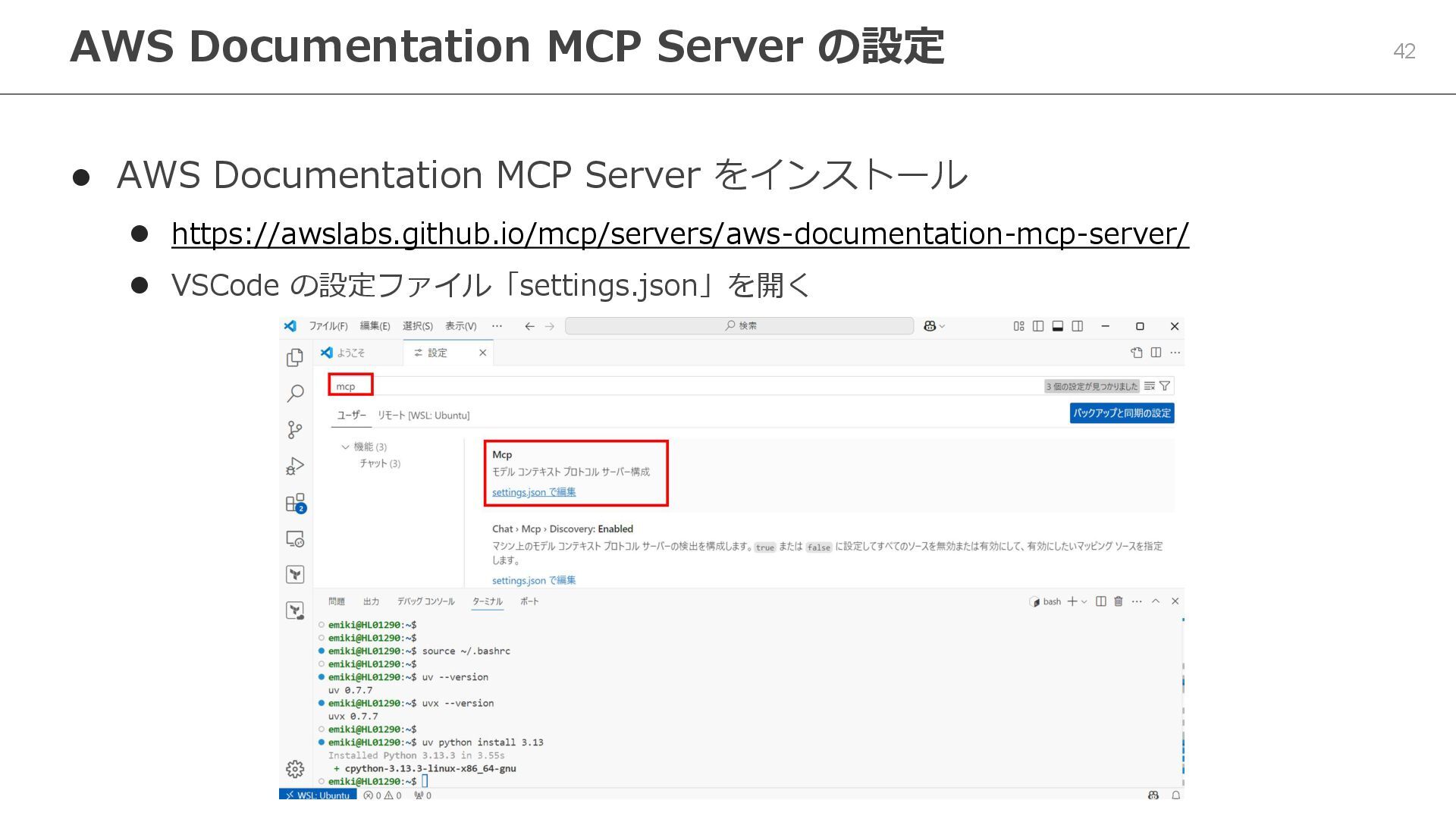Open the Remote Explorer view
The width and height of the screenshot is (1456, 819).
click(x=295, y=538)
